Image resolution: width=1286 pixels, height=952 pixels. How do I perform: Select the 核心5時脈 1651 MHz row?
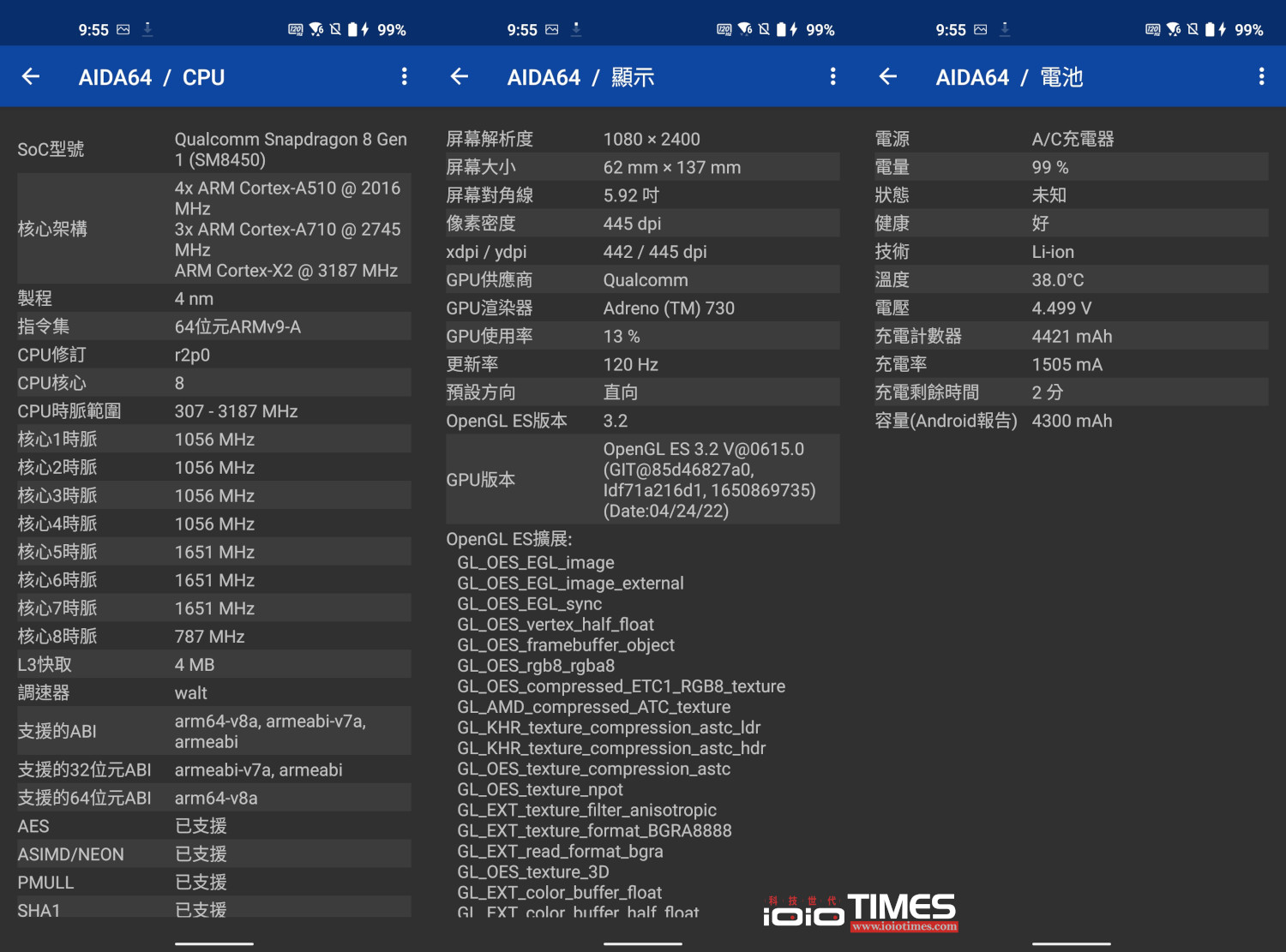214,552
